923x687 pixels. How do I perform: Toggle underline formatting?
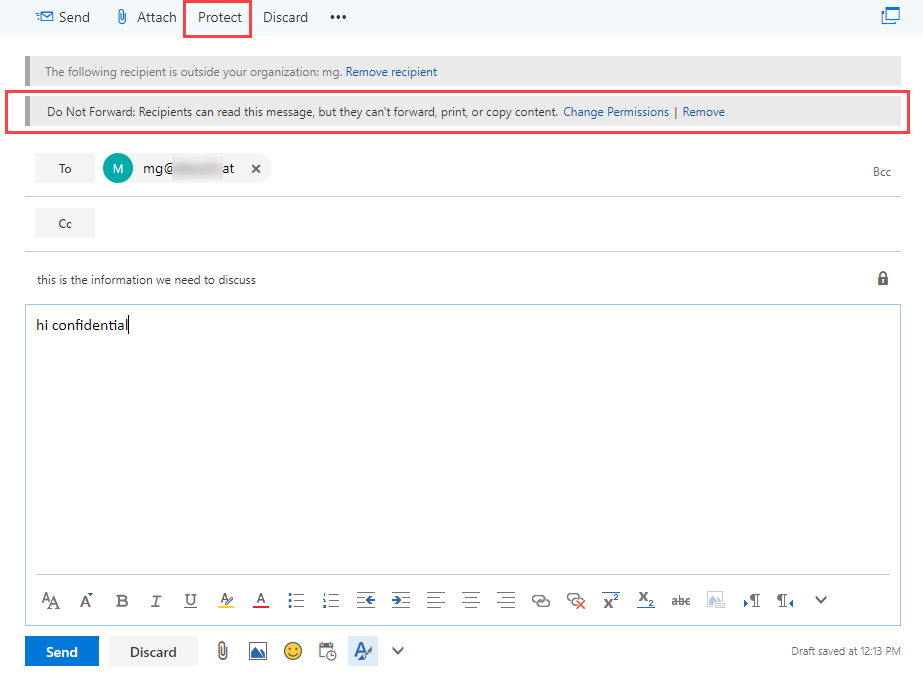[190, 600]
